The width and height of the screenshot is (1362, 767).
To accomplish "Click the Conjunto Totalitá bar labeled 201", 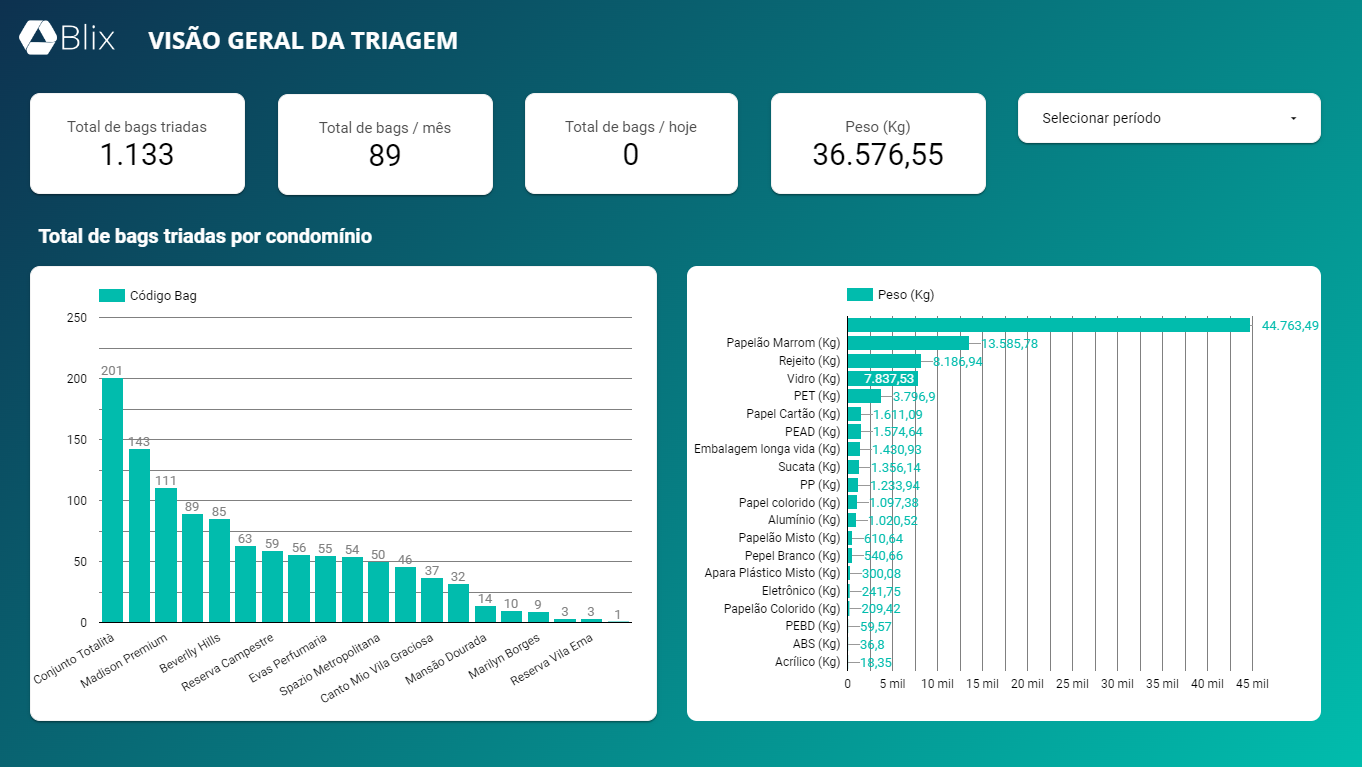I will (x=112, y=500).
